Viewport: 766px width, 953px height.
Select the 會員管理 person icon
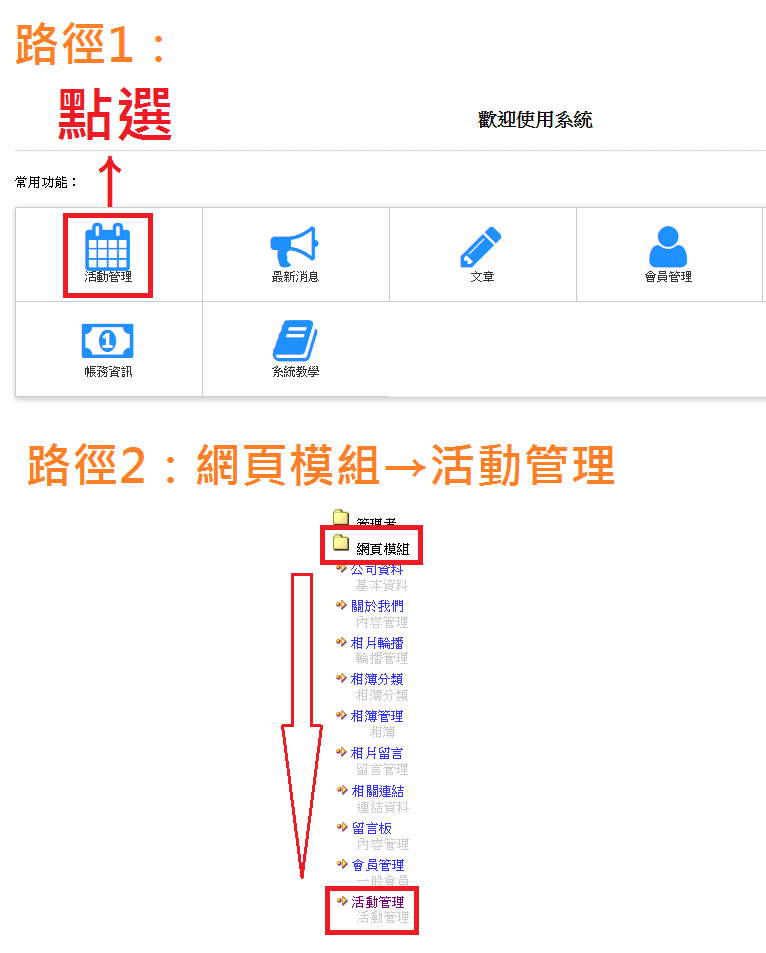click(668, 247)
